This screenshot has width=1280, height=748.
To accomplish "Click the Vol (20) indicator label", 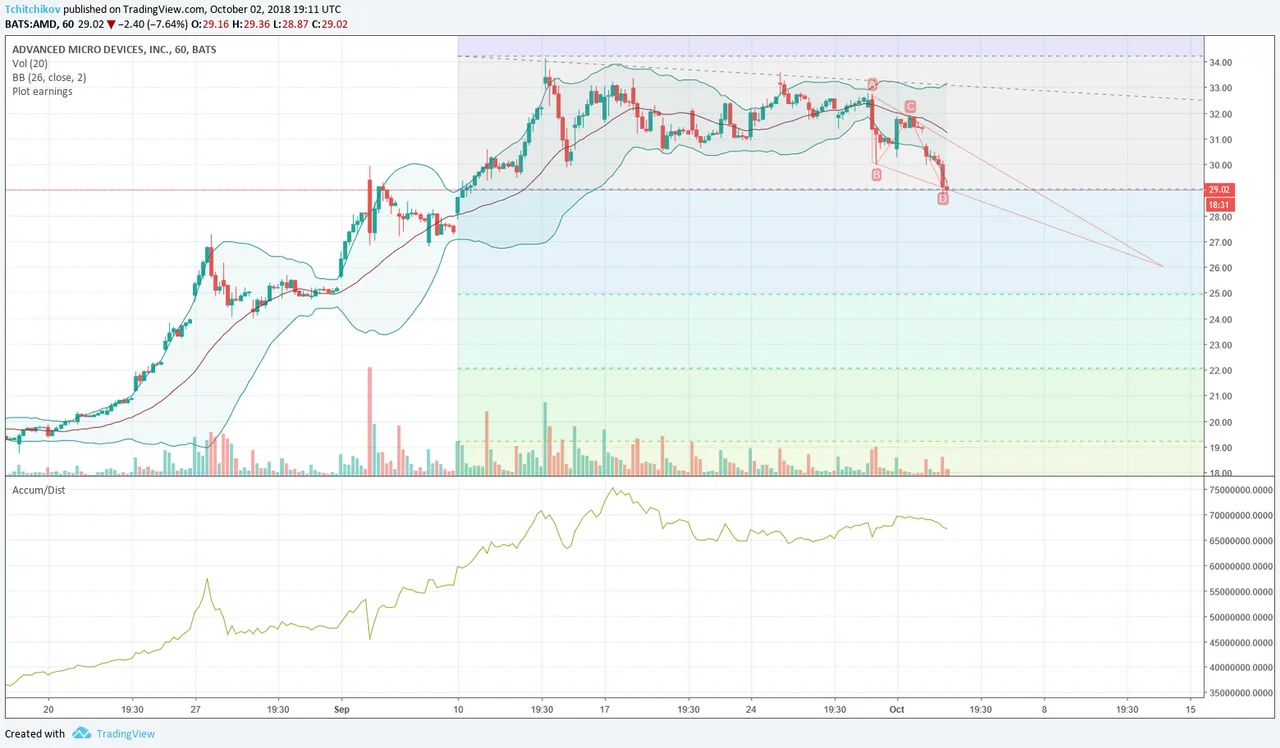I will [31, 63].
